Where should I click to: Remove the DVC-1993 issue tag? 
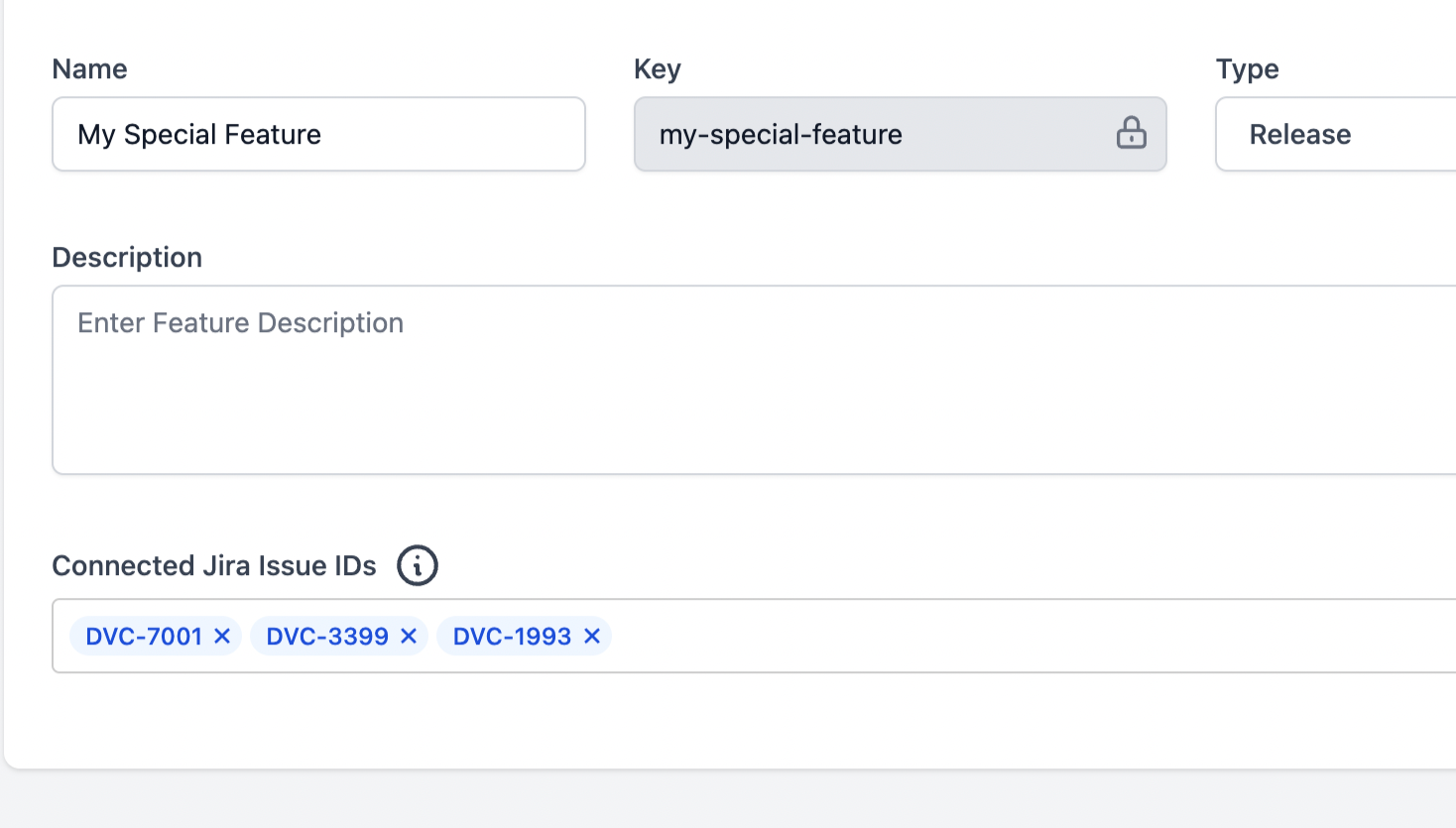[x=592, y=636]
